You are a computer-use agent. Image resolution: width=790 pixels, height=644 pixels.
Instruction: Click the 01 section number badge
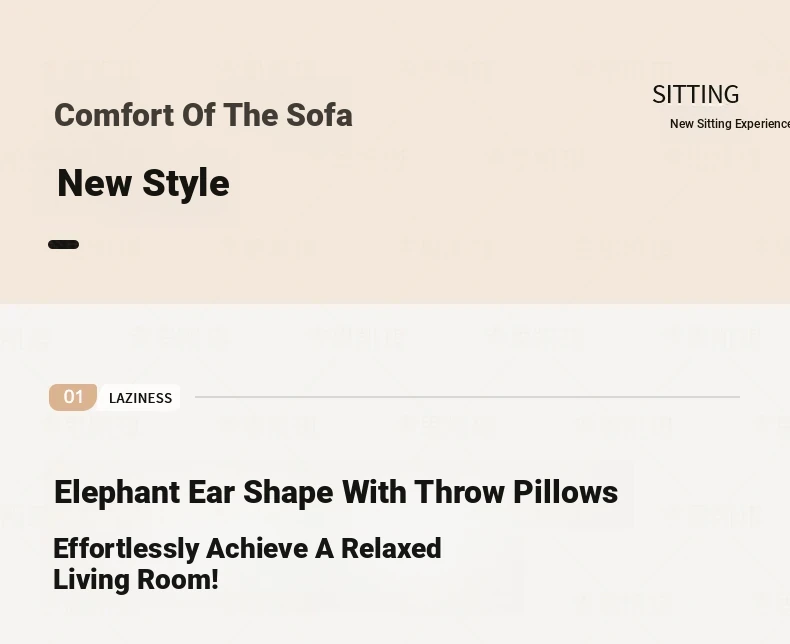point(73,397)
